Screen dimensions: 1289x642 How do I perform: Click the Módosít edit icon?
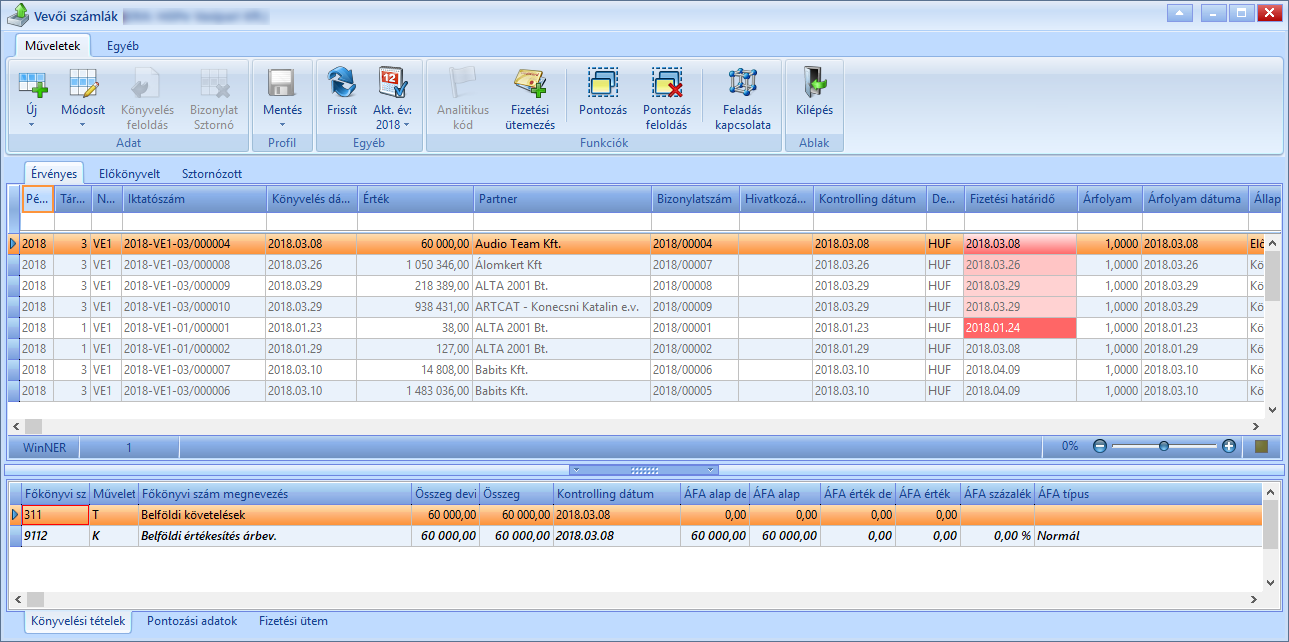pyautogui.click(x=83, y=82)
